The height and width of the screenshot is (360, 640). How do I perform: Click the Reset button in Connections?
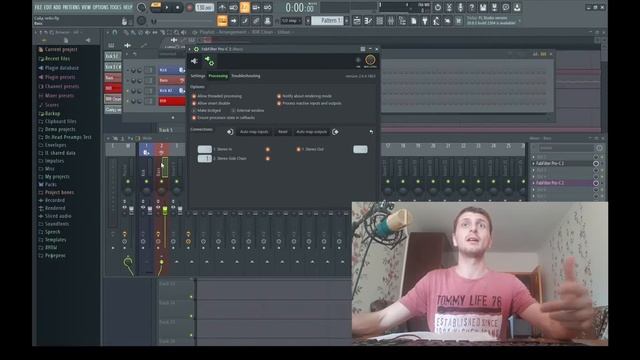click(x=283, y=132)
